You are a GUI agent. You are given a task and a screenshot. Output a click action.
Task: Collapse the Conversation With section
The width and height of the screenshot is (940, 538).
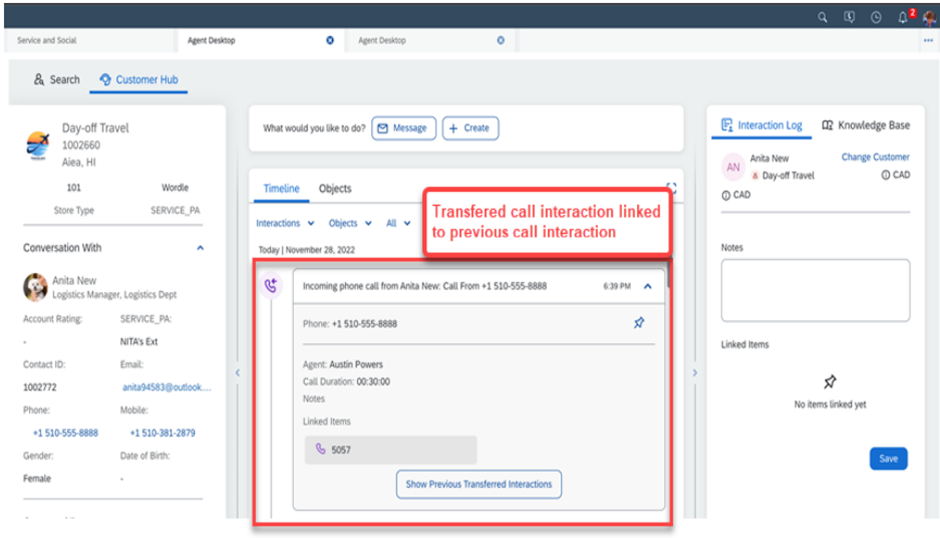coord(199,248)
